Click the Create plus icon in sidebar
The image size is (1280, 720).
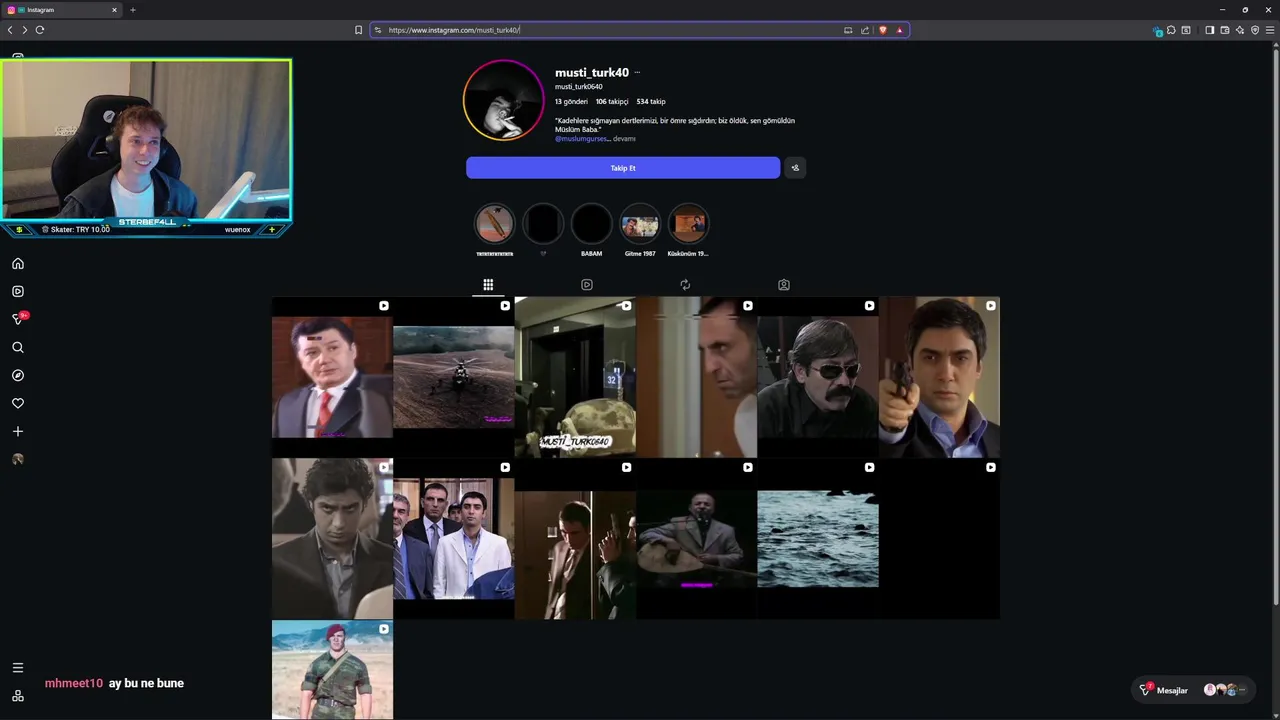[18, 431]
